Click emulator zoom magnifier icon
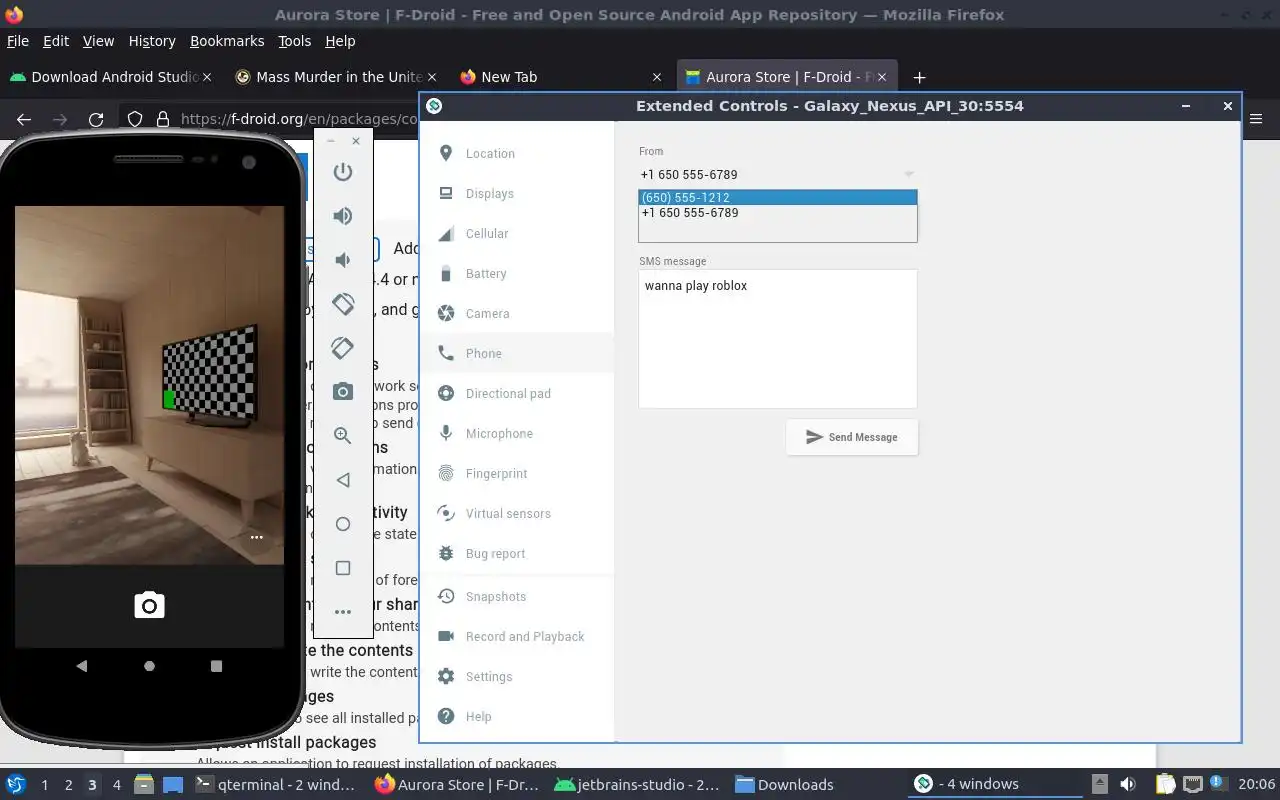This screenshot has width=1280, height=800. (x=343, y=435)
